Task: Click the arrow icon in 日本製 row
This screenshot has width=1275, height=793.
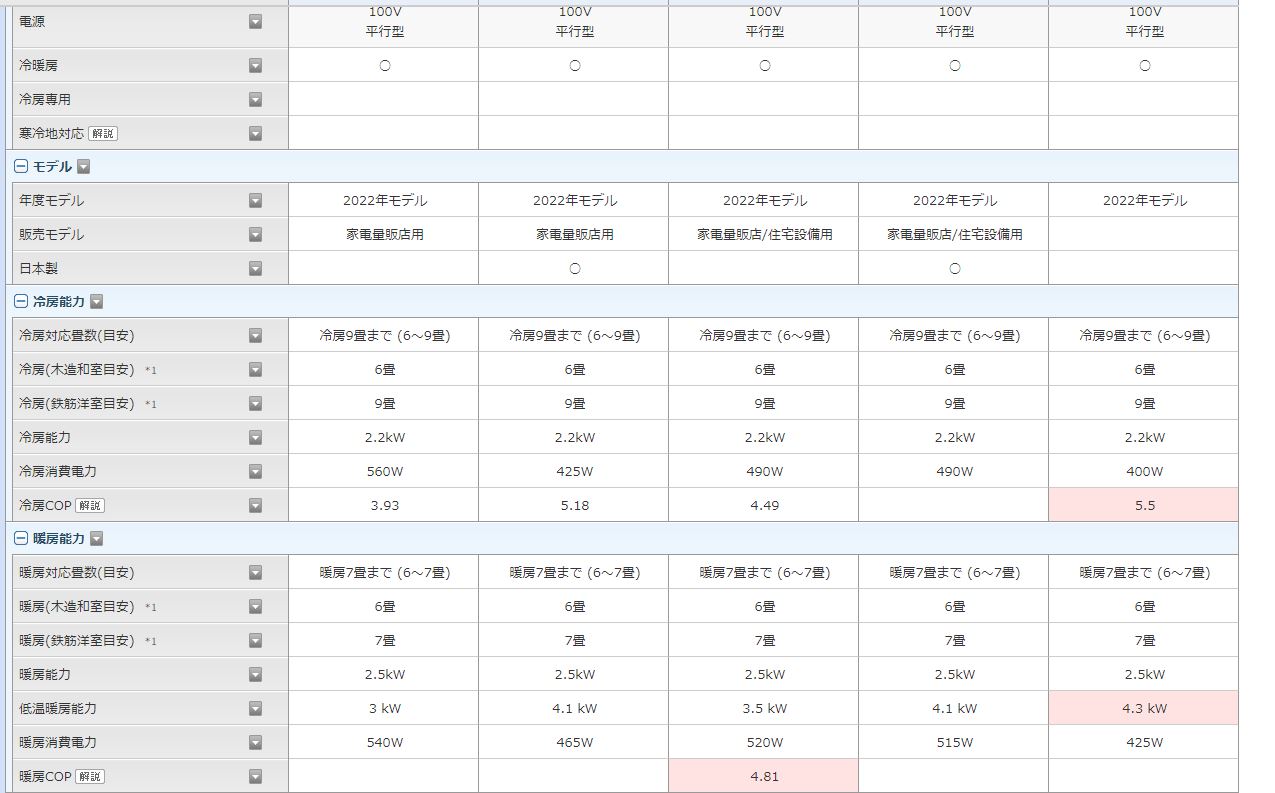Action: [255, 268]
